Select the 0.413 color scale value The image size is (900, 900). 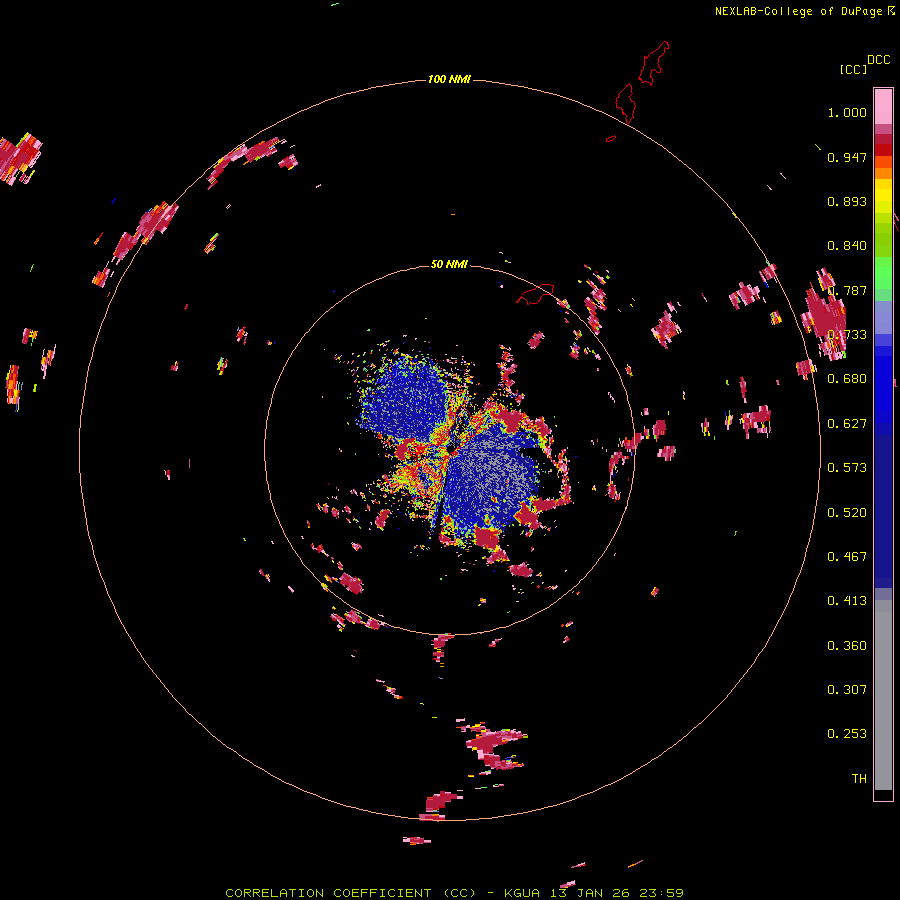point(847,601)
